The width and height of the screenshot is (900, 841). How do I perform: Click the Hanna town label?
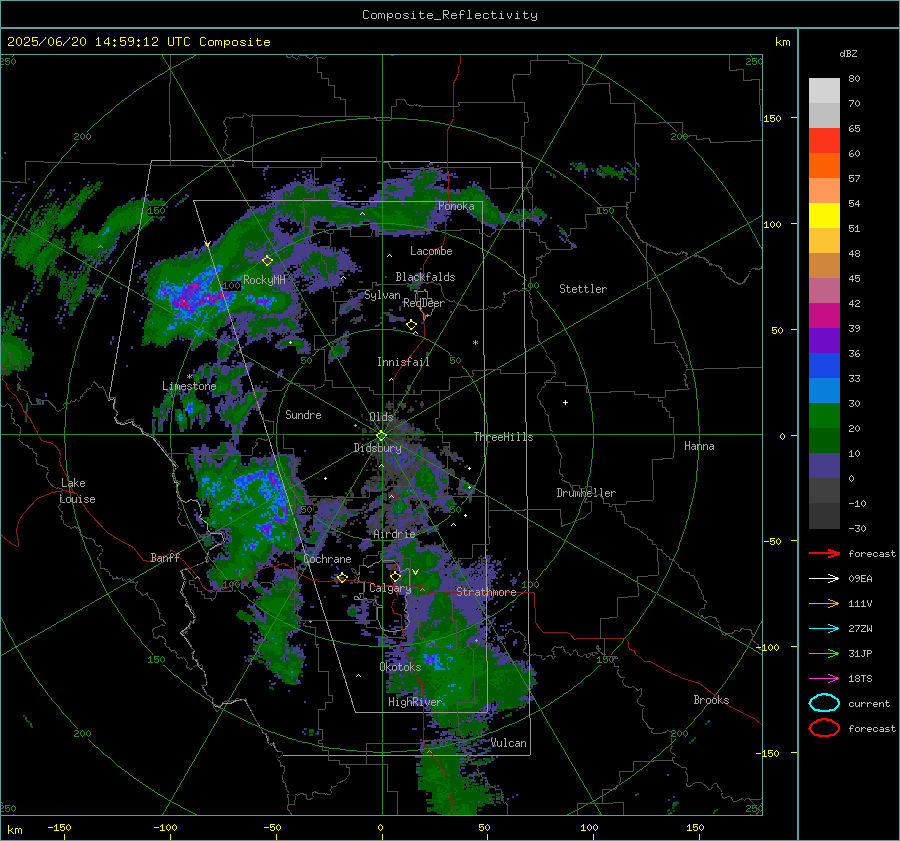click(x=699, y=446)
